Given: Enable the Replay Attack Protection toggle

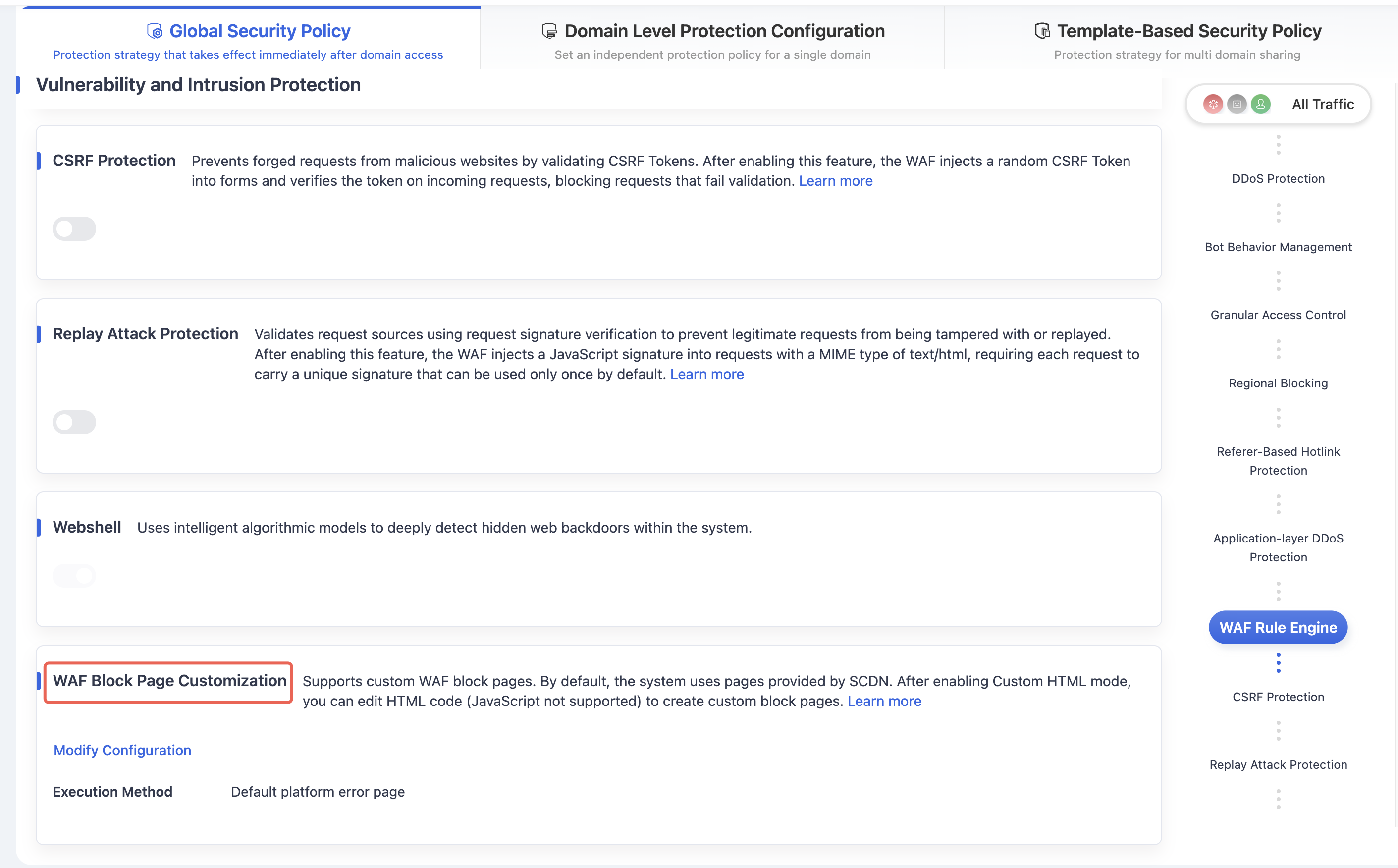Looking at the screenshot, I should pos(74,423).
